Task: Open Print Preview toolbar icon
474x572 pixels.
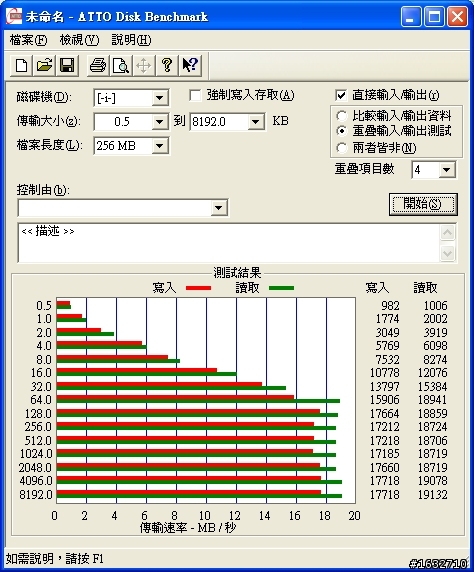Action: tap(121, 66)
